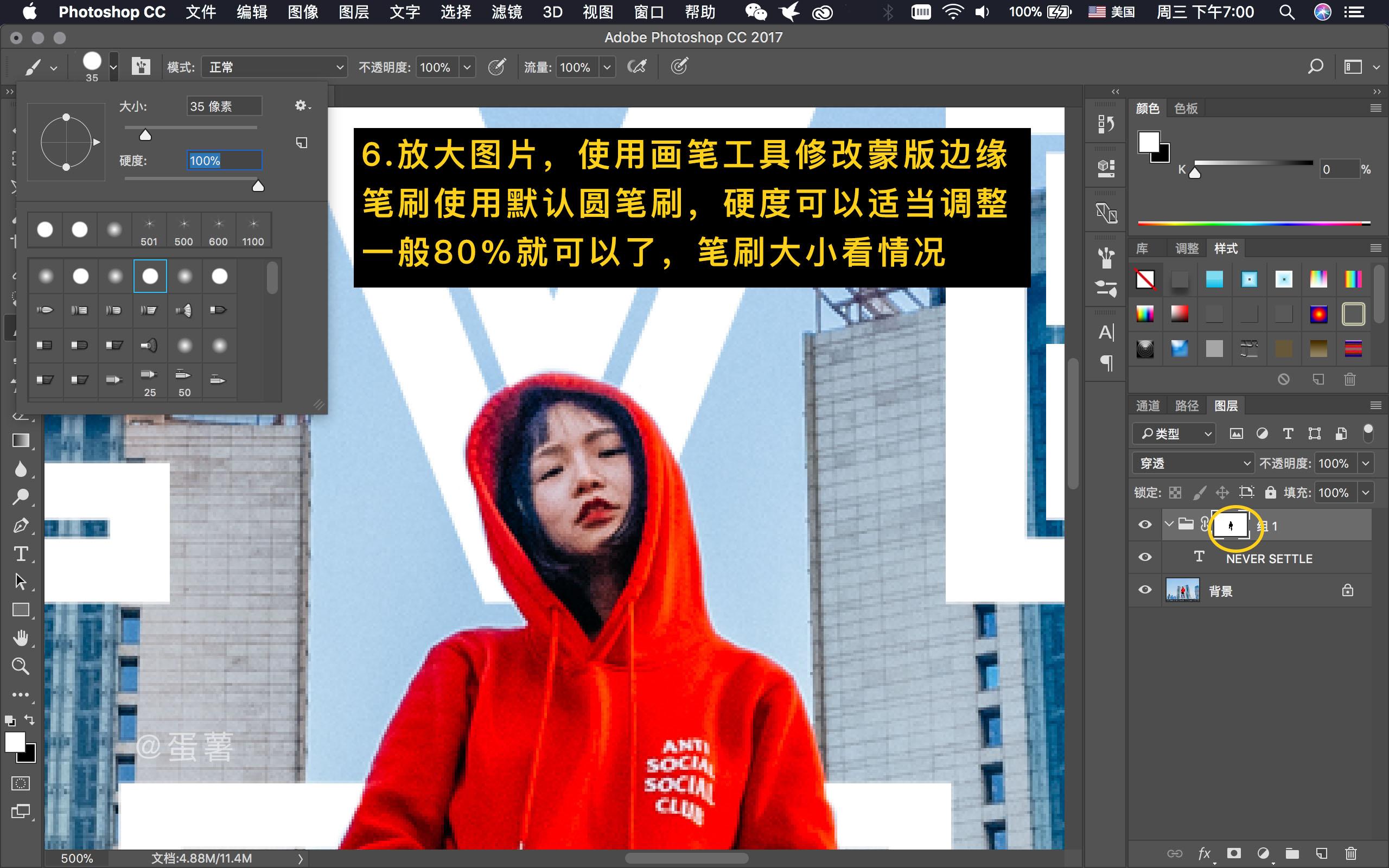Adjust the brush size slider handle
The height and width of the screenshot is (868, 1389).
pyautogui.click(x=145, y=135)
